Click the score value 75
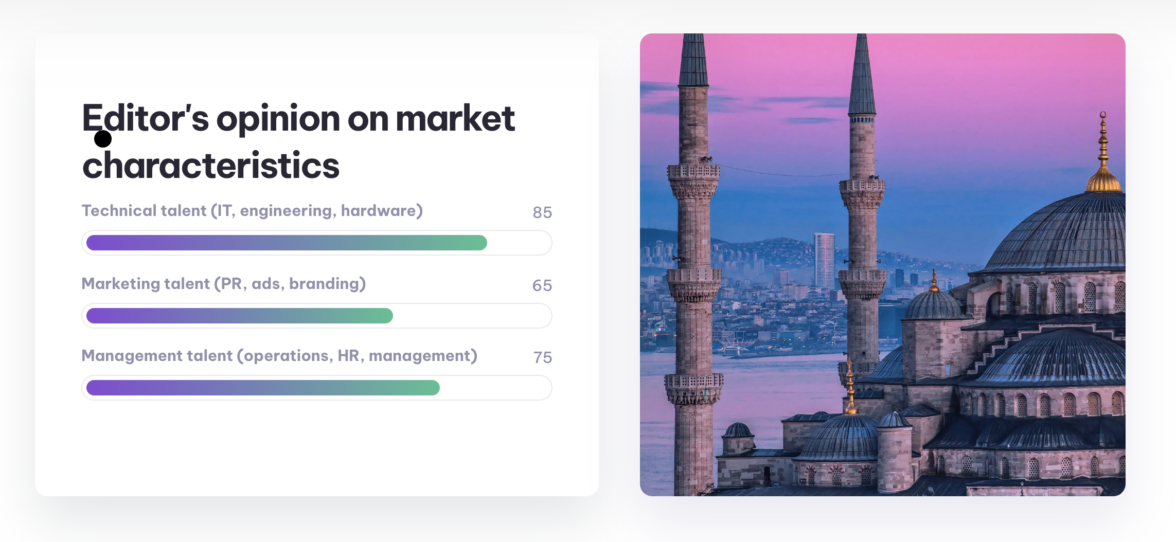Viewport: 1176px width, 542px height. (542, 358)
